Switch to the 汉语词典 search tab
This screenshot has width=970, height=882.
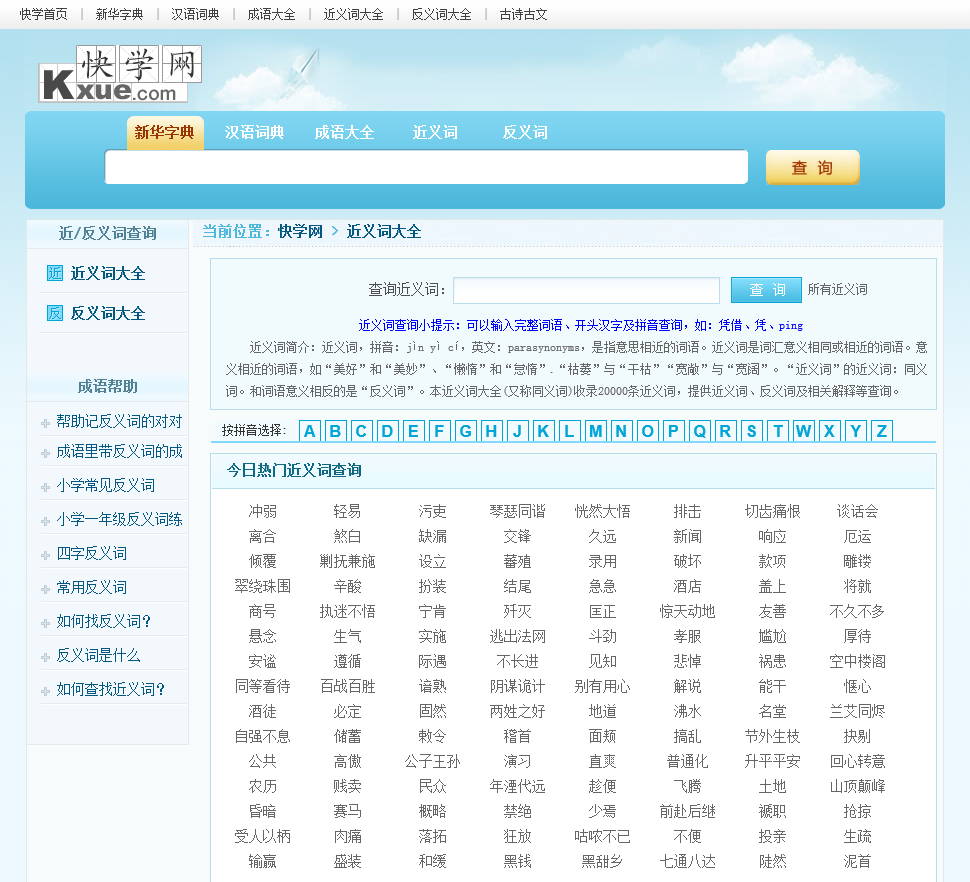[x=254, y=133]
